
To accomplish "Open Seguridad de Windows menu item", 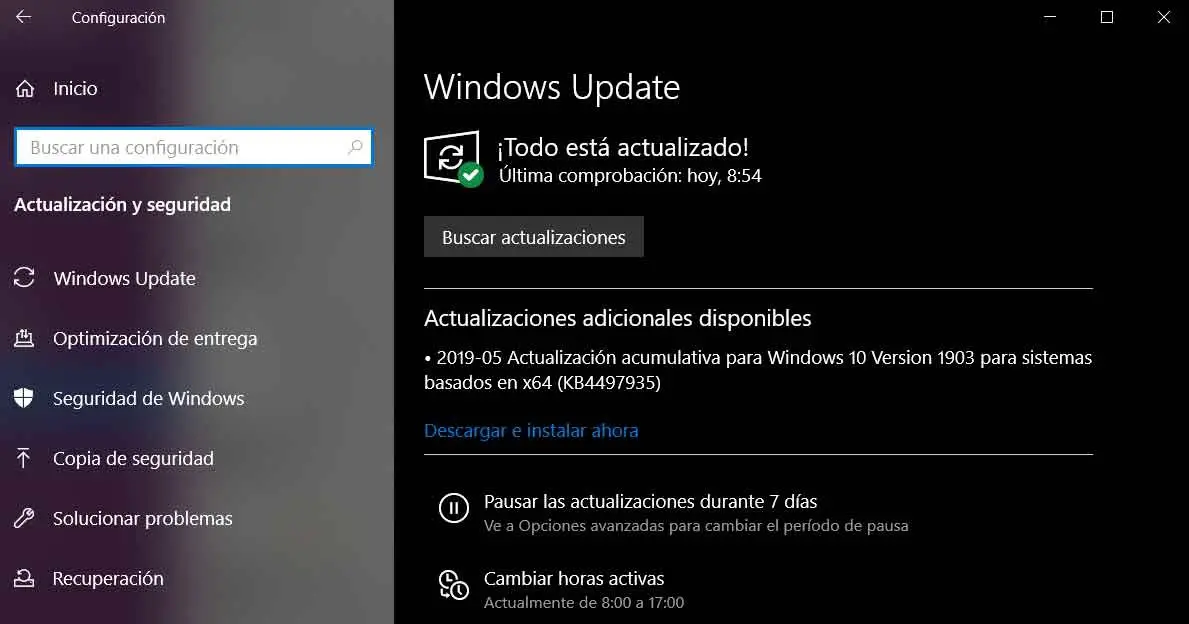I will [149, 398].
